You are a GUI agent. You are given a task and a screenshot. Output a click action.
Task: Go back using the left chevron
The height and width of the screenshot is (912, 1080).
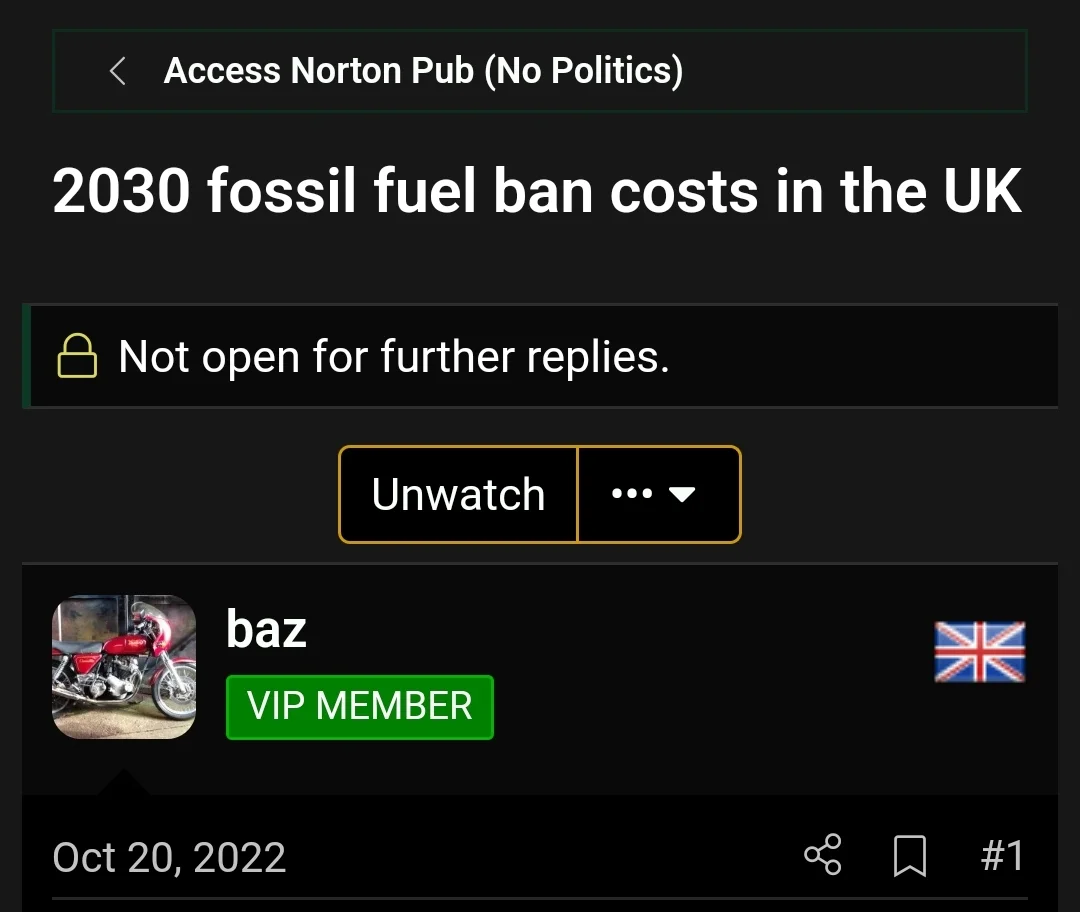pos(118,71)
